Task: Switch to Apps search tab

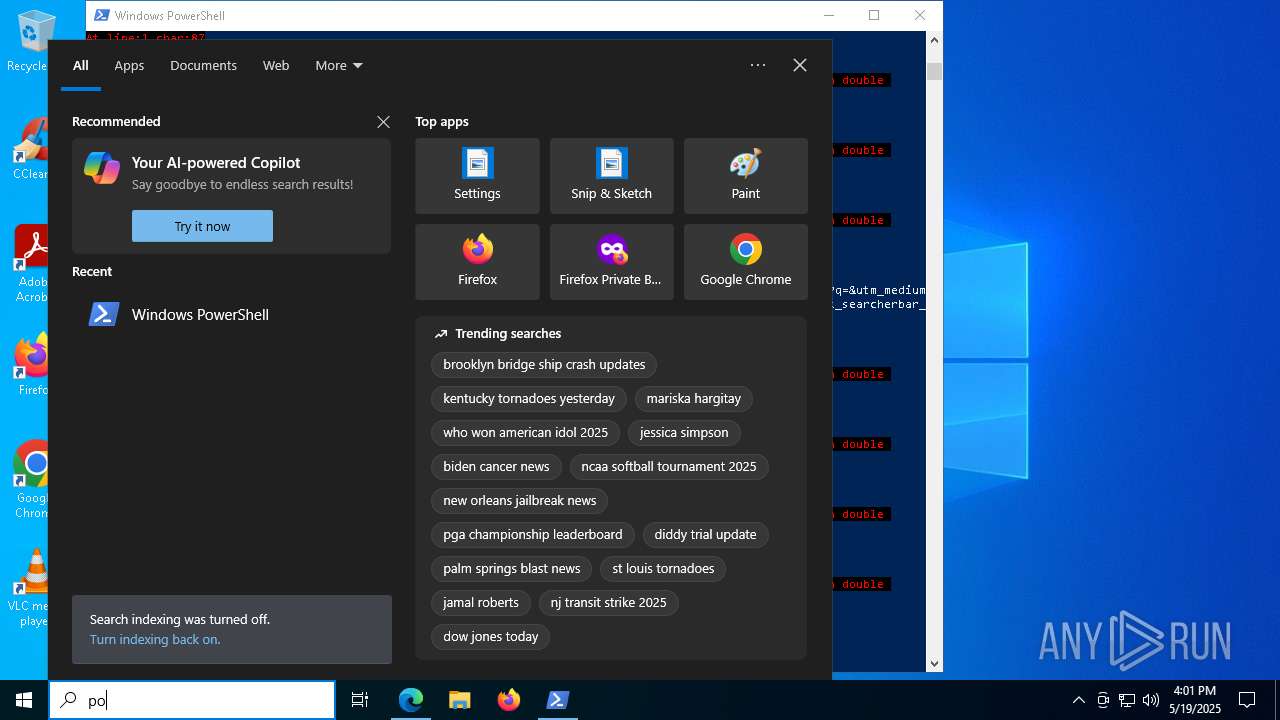Action: [x=129, y=65]
